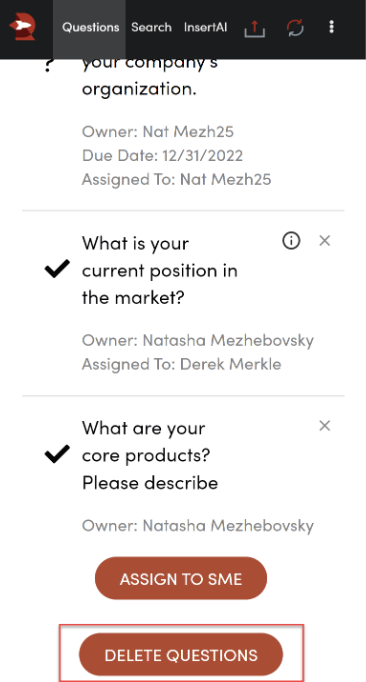Screen dimensions: 366x682
Task: Click the question mark status icon
Action: click(49, 67)
